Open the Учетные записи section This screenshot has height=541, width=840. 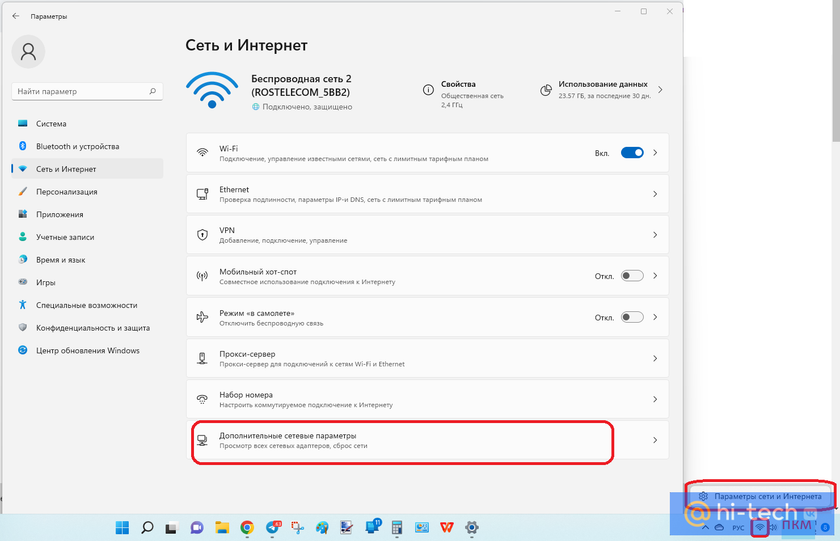pyautogui.click(x=87, y=237)
